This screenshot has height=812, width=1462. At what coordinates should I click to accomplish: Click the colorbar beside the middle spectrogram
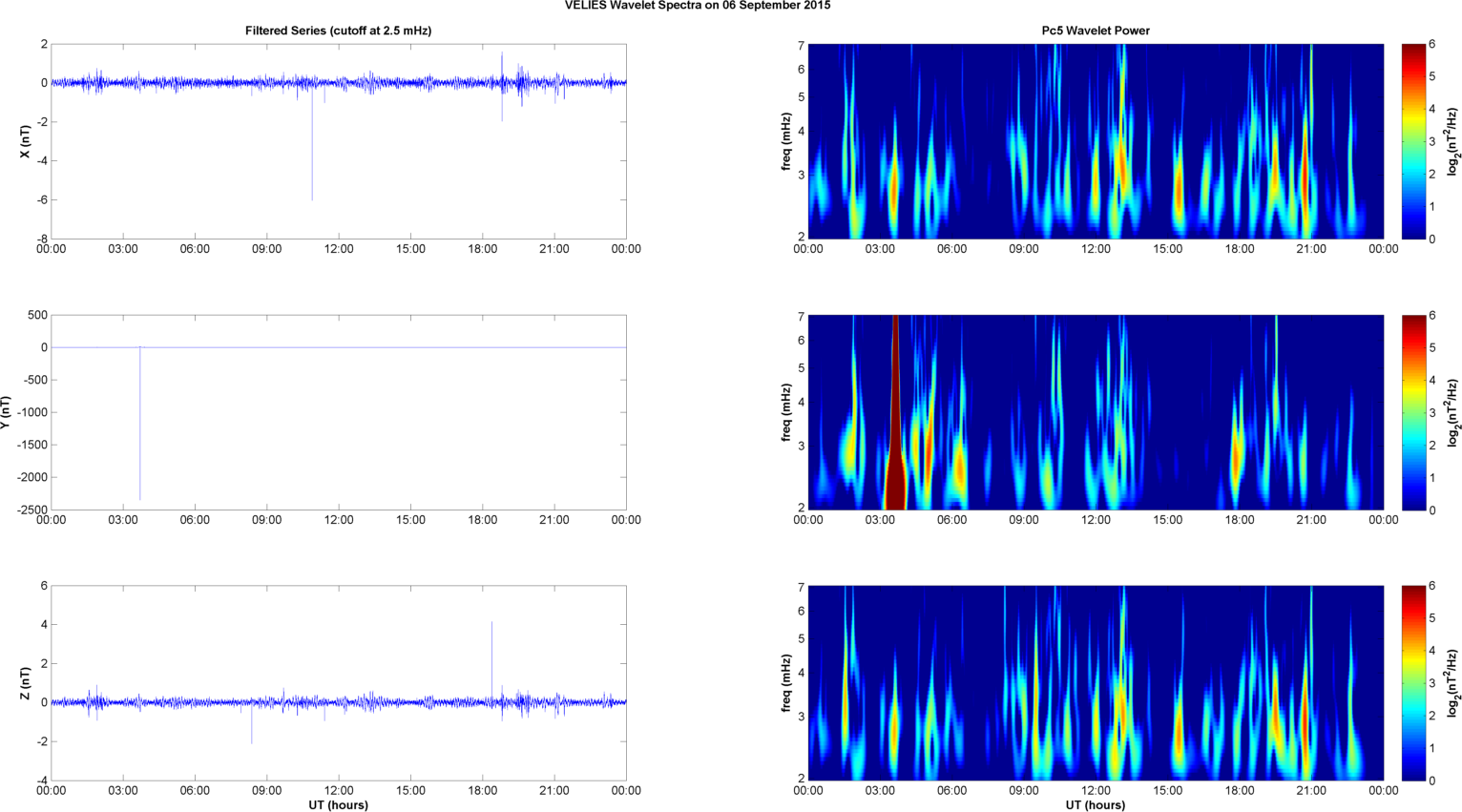(x=1413, y=412)
